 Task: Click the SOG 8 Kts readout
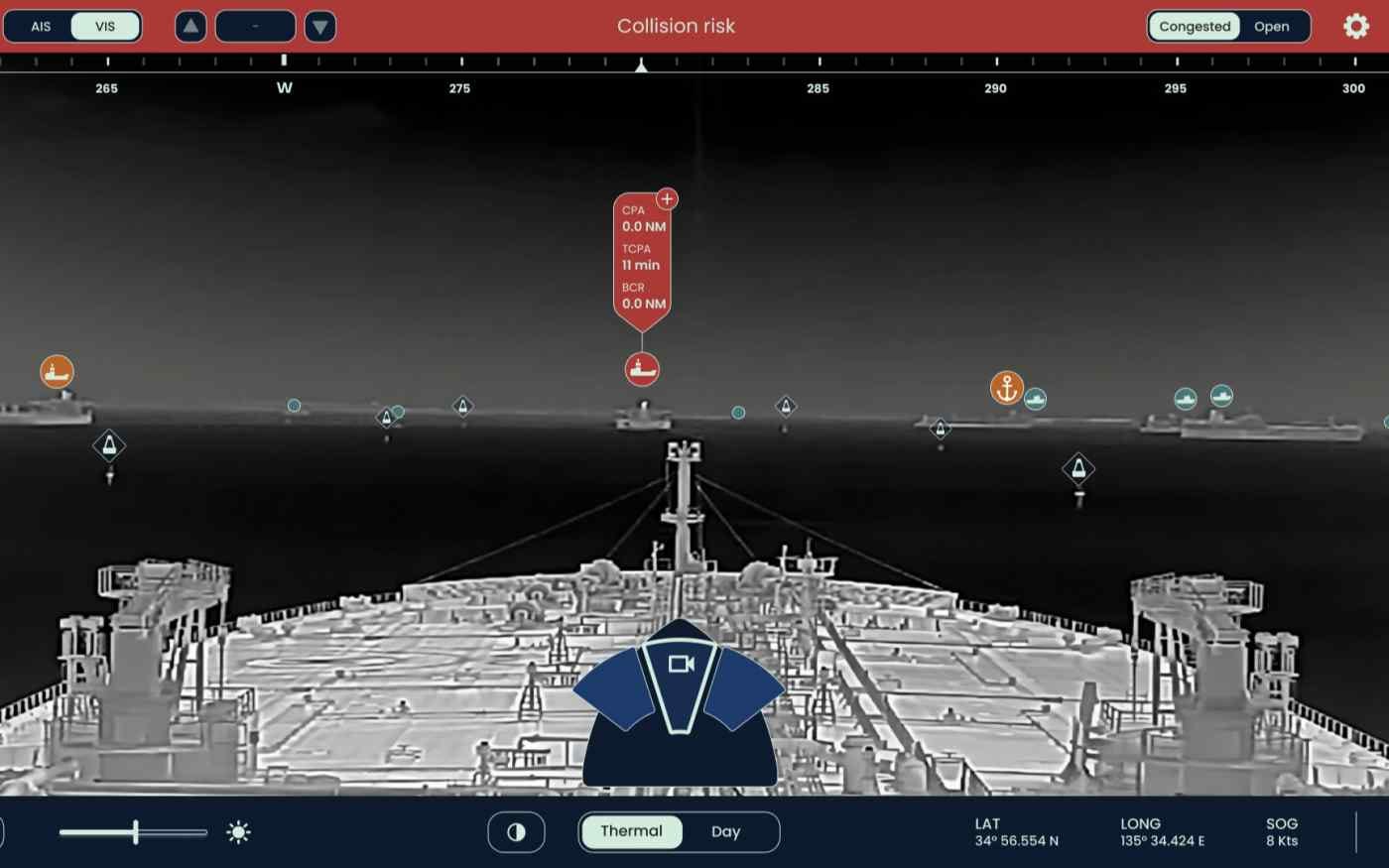click(x=1282, y=832)
